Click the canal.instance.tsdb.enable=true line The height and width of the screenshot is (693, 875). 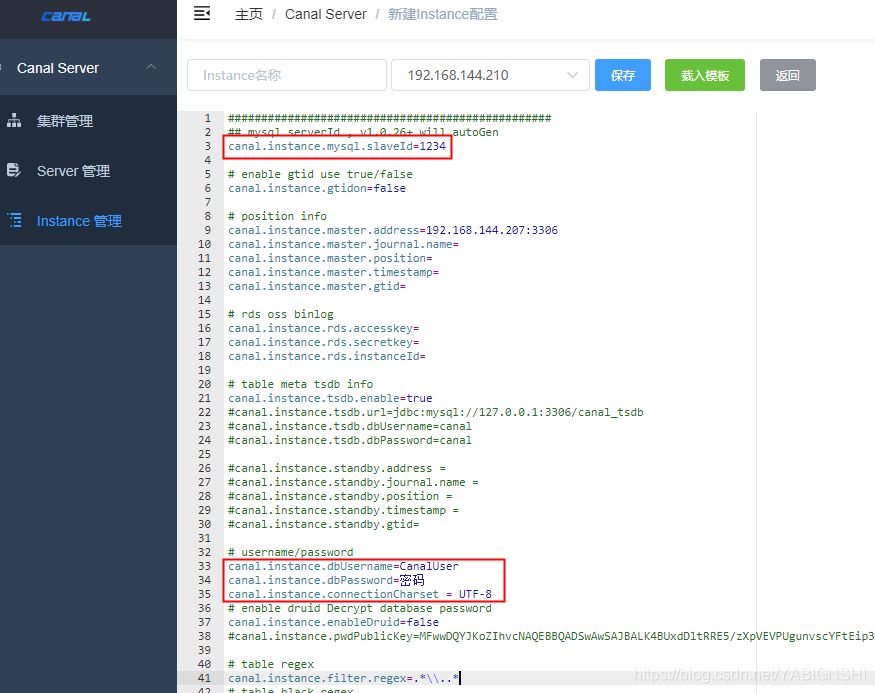330,398
